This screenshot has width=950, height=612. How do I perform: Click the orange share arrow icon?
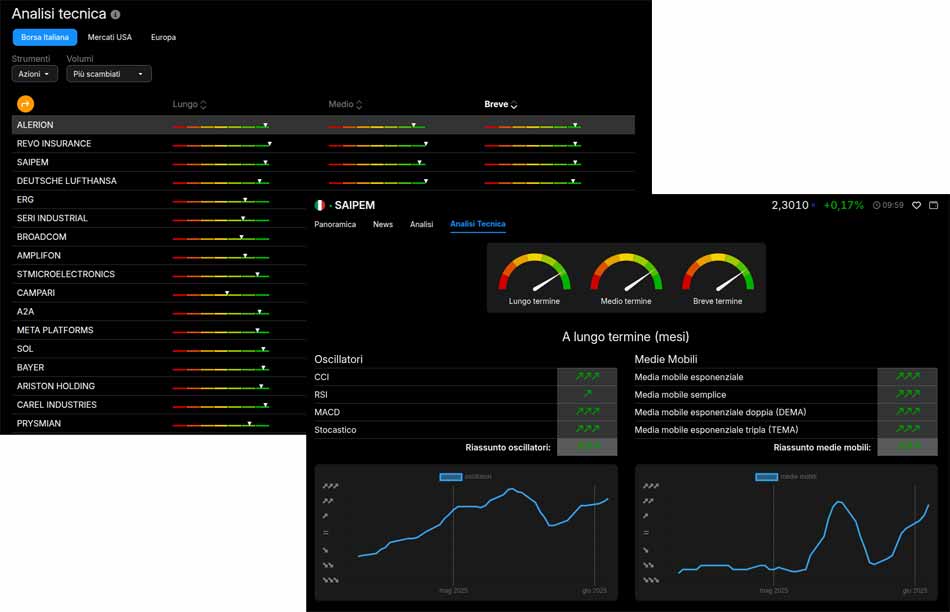pyautogui.click(x=25, y=104)
